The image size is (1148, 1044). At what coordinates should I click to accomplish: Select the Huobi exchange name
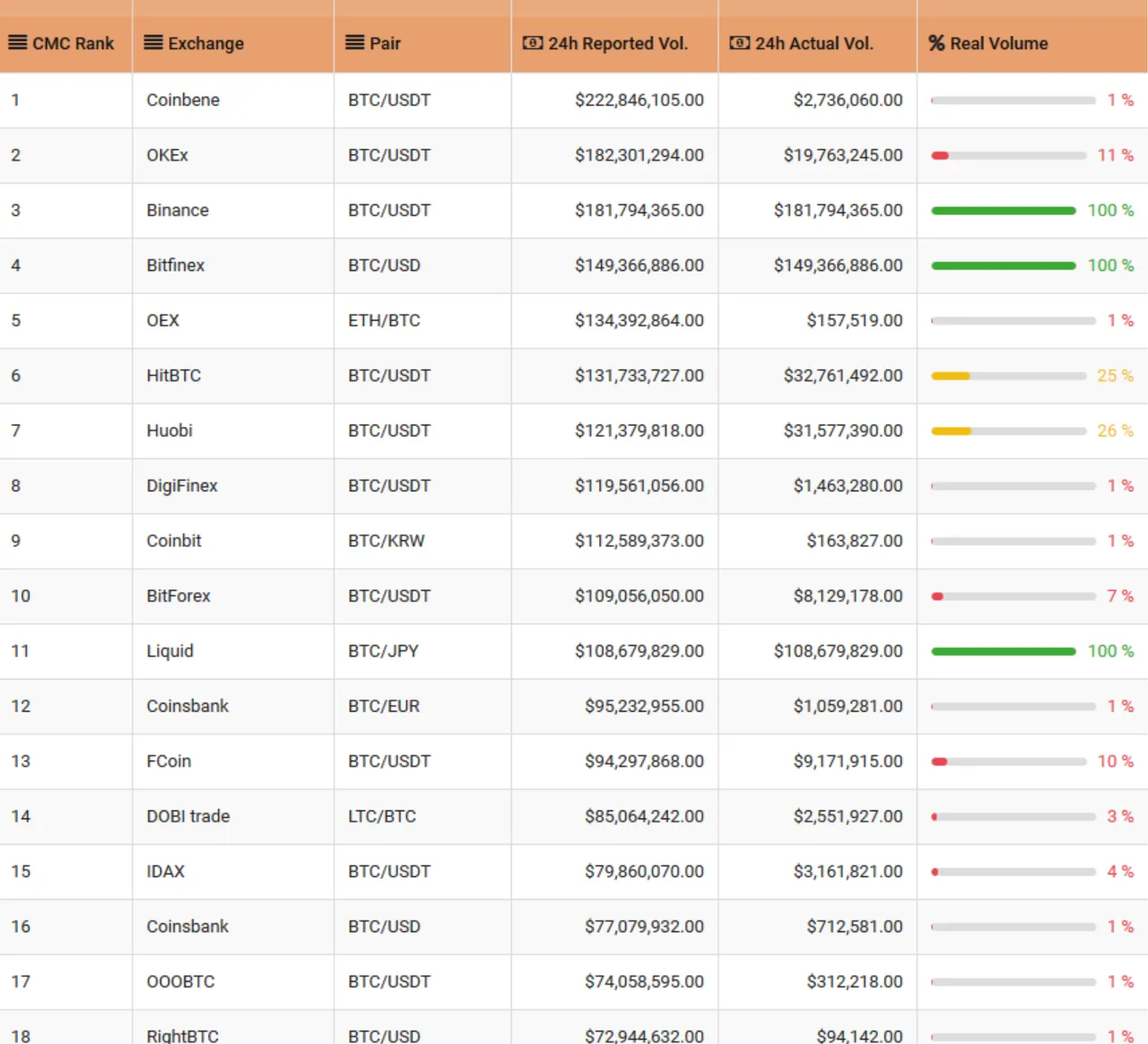tap(170, 431)
